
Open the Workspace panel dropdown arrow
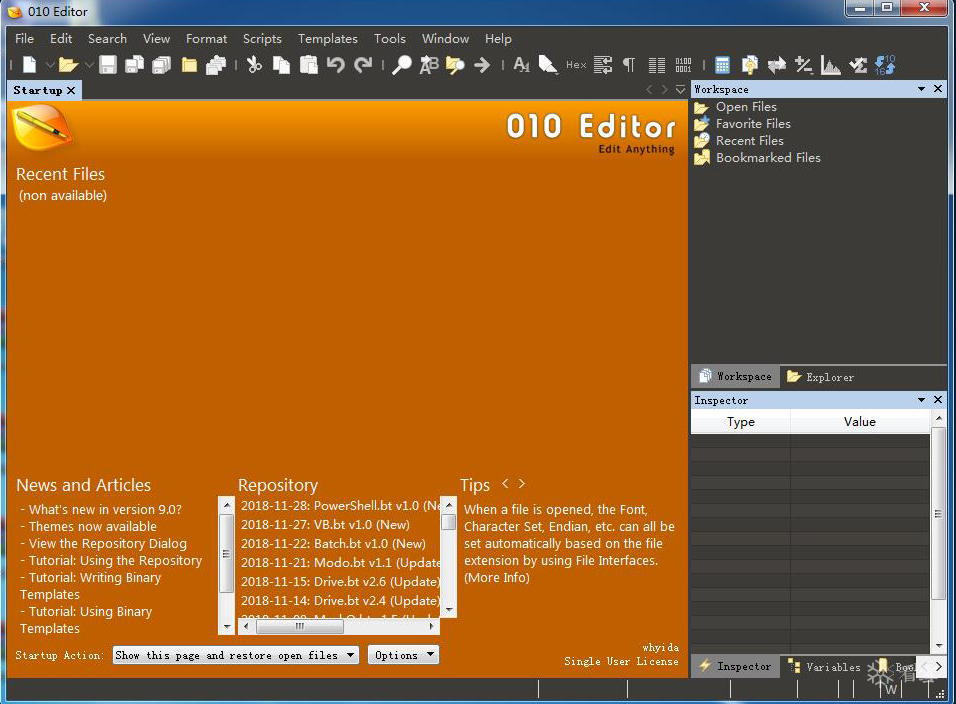[921, 89]
